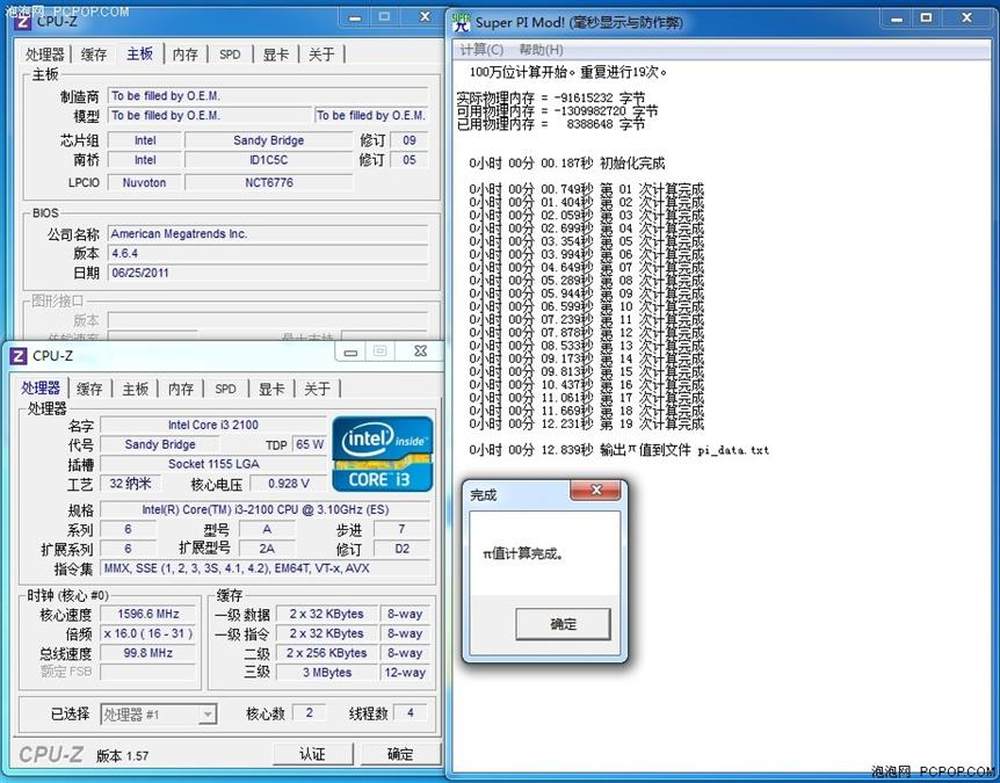
Task: Minimize the Super PI window
Action: tap(897, 19)
